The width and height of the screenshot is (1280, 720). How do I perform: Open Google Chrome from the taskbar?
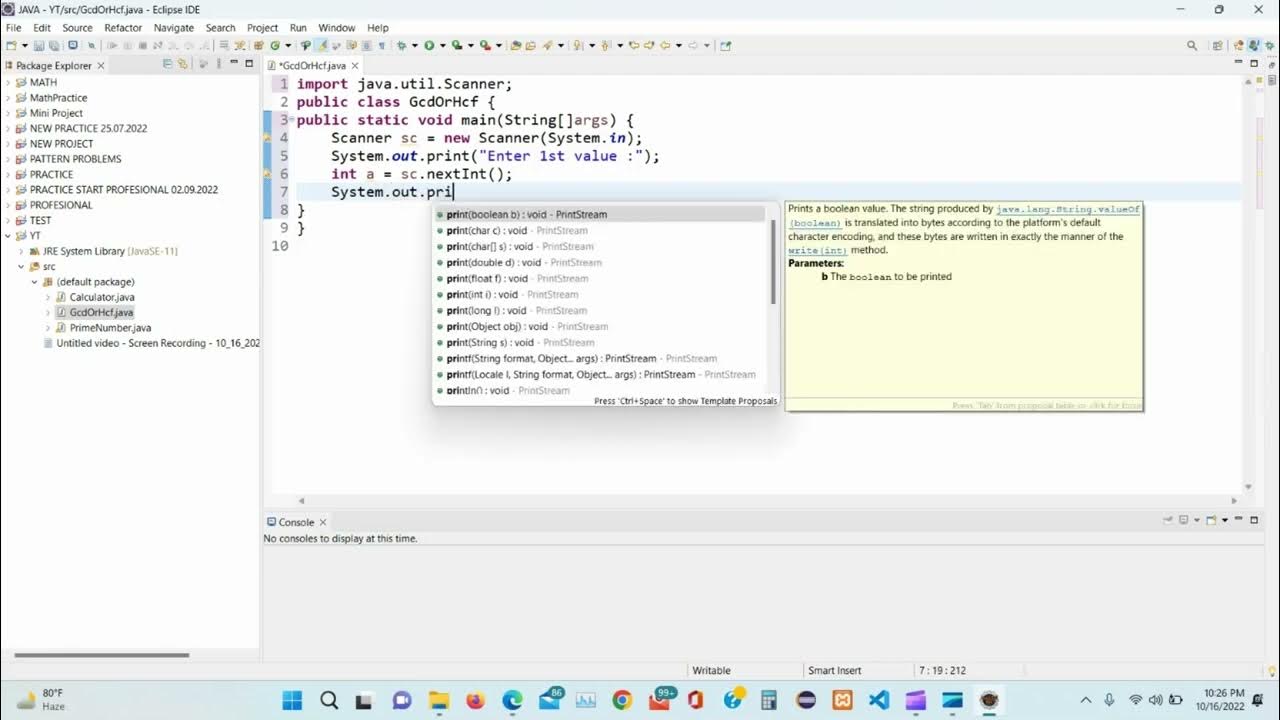point(622,700)
